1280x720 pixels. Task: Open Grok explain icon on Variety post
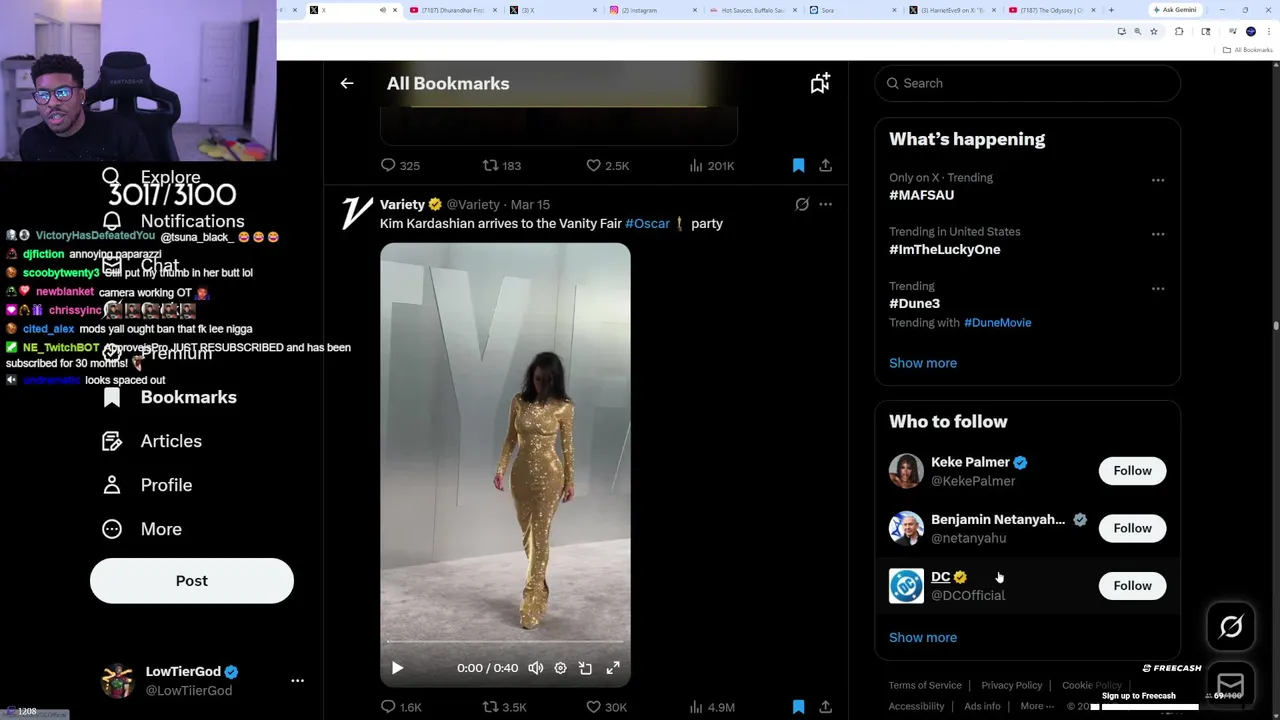(802, 204)
